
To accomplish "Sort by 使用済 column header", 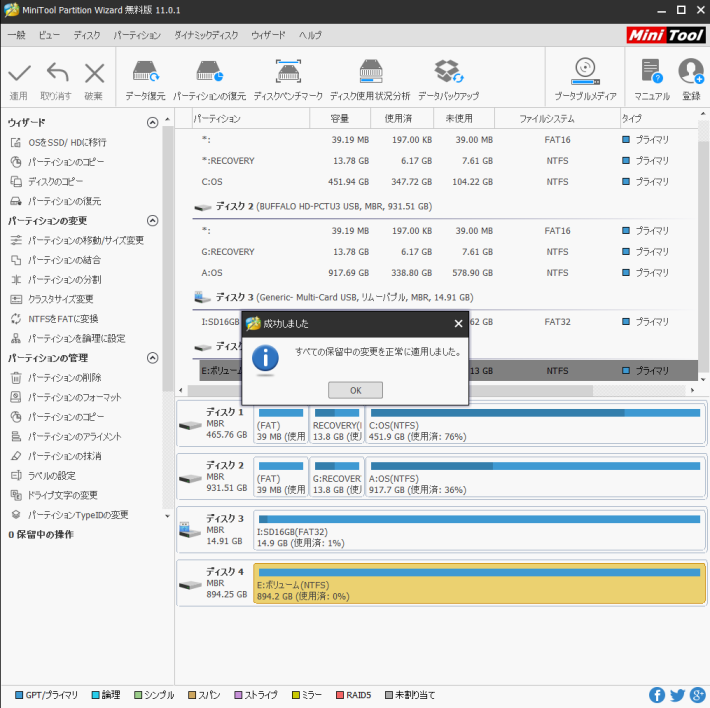I will click(402, 119).
